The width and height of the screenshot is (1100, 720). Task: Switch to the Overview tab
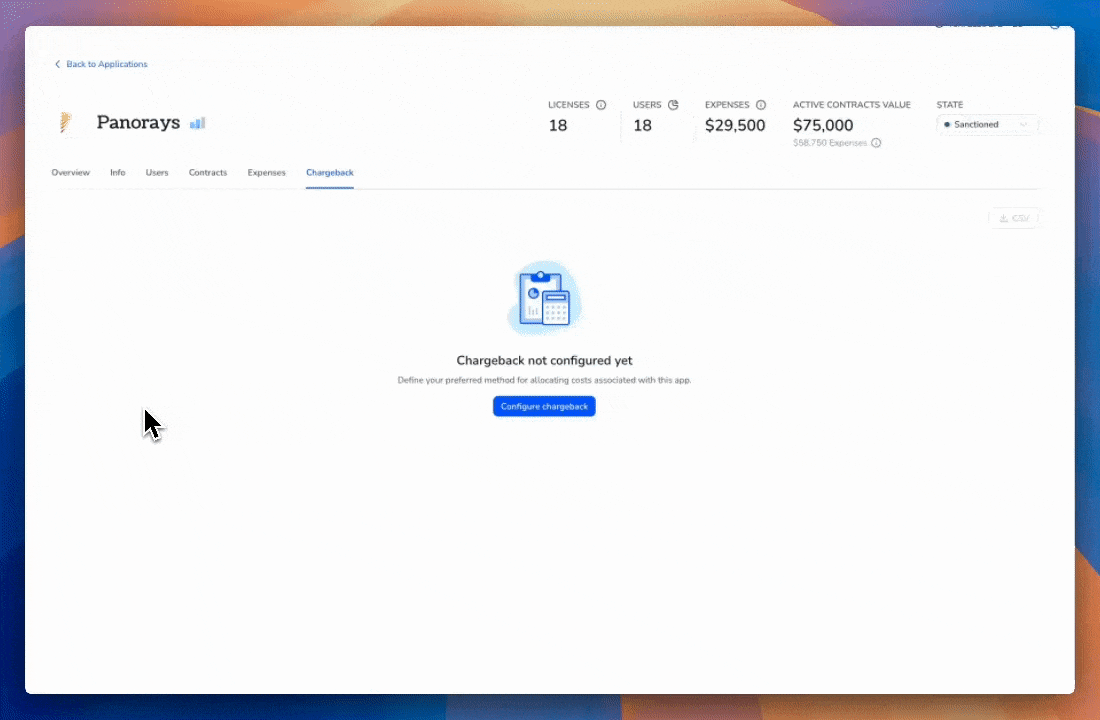70,173
